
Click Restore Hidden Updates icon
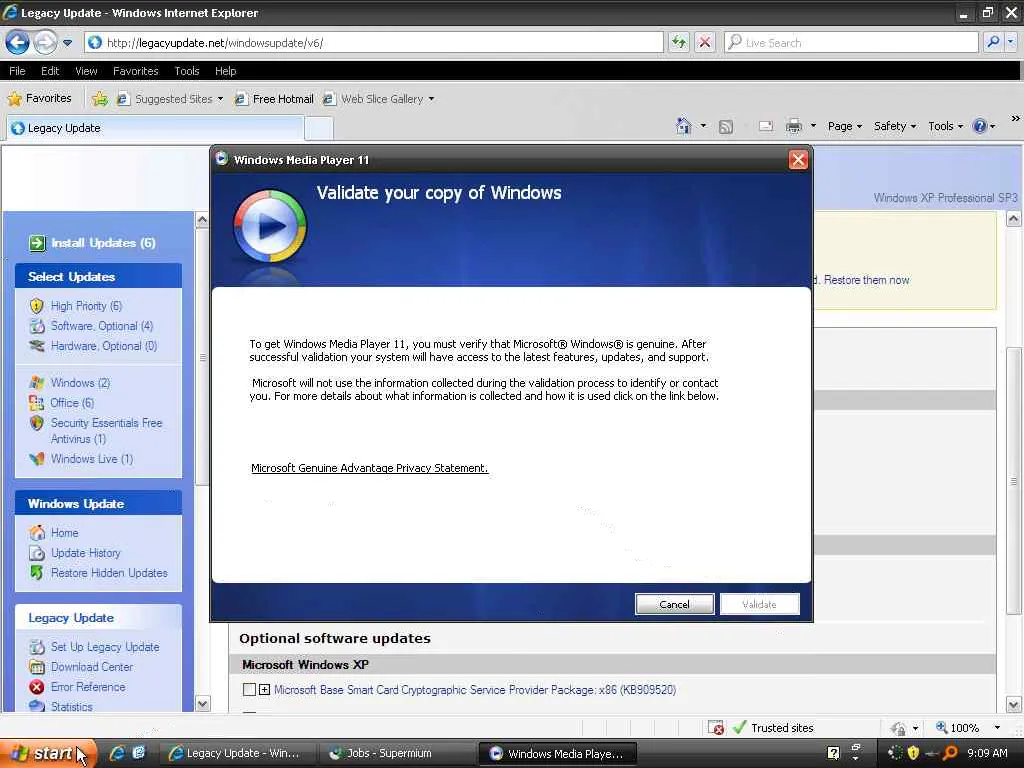click(37, 573)
